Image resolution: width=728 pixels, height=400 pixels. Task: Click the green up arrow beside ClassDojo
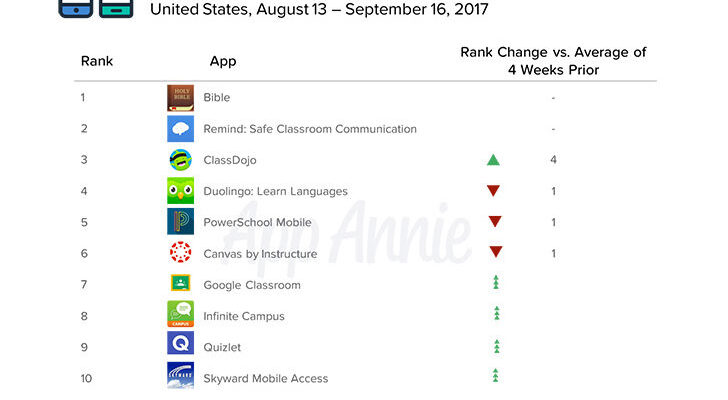point(493,160)
